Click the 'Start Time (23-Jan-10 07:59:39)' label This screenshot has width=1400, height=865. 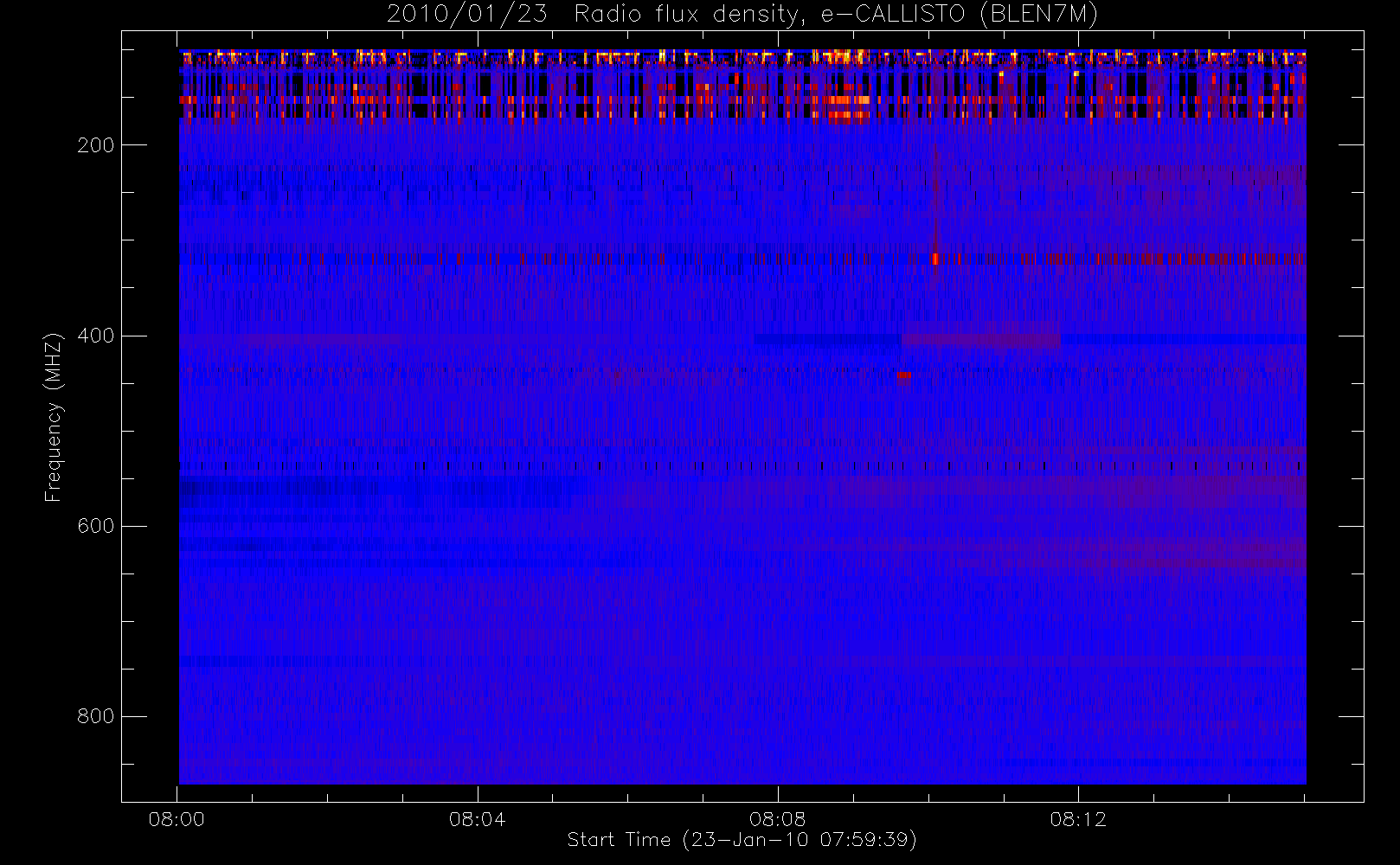pyautogui.click(x=742, y=840)
